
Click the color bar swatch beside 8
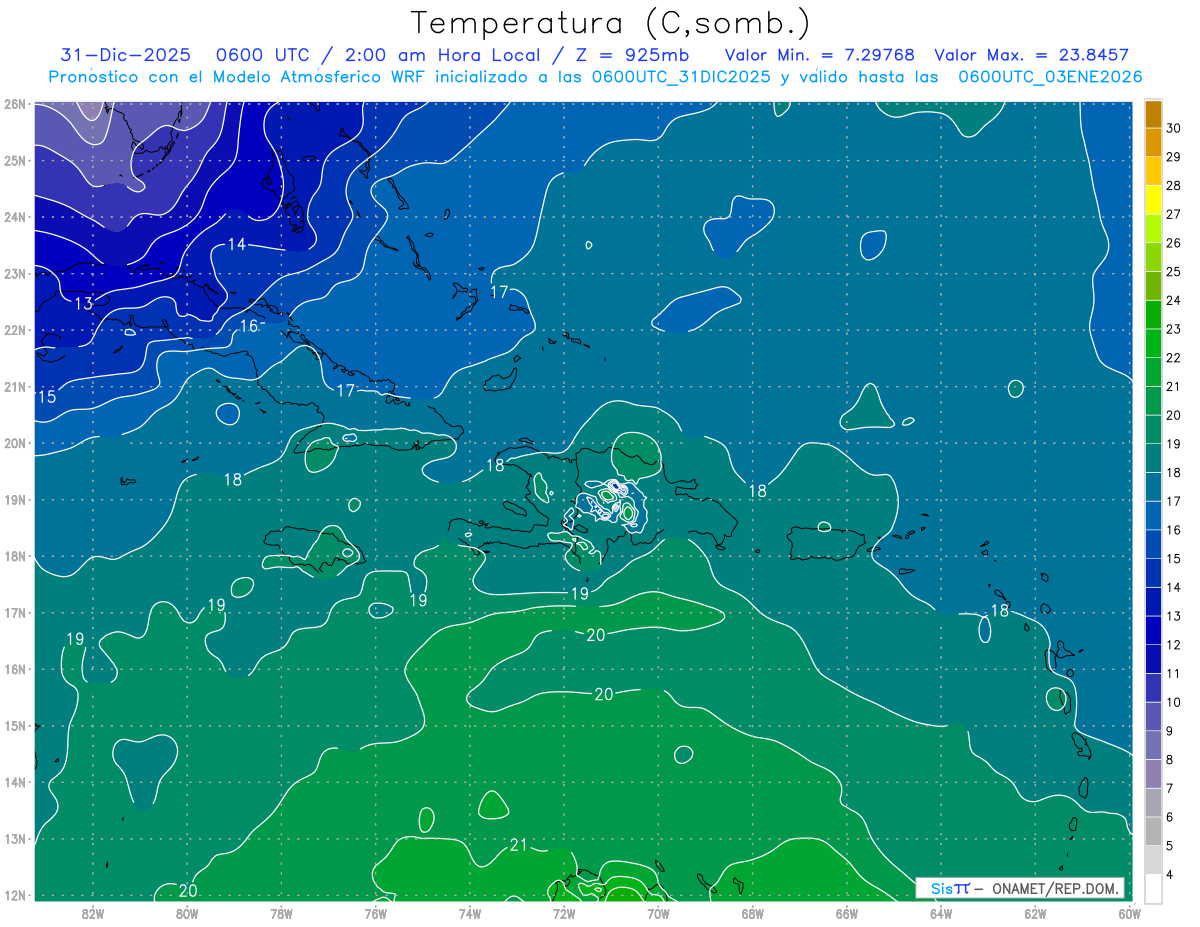pos(1153,745)
